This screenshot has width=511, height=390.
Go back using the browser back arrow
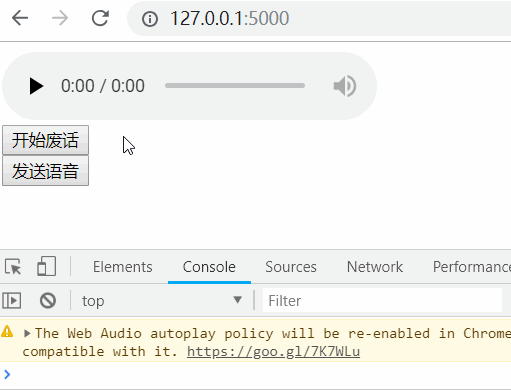(x=20, y=18)
